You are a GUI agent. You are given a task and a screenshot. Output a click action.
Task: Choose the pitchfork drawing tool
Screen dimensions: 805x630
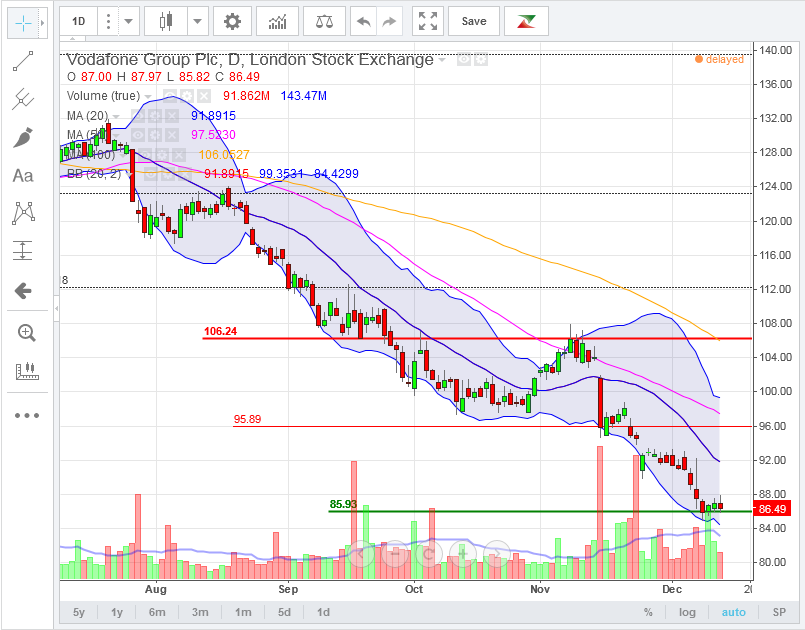[23, 99]
